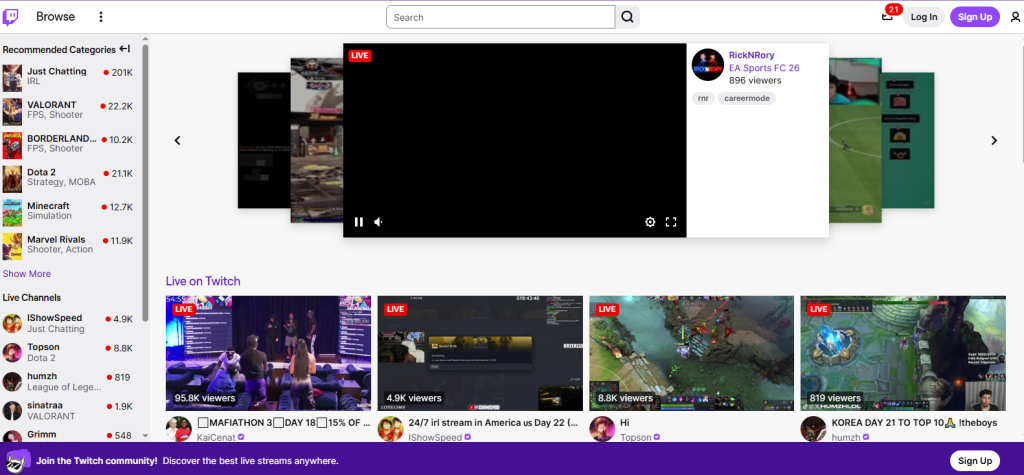Open the notifications inbox icon
Image resolution: width=1024 pixels, height=475 pixels.
[886, 17]
